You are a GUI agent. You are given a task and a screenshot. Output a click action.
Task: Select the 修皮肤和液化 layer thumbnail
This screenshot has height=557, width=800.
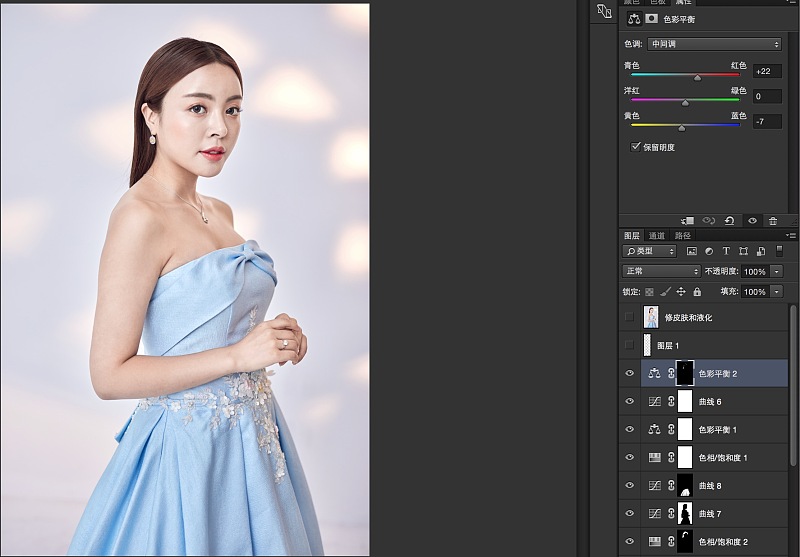point(651,317)
